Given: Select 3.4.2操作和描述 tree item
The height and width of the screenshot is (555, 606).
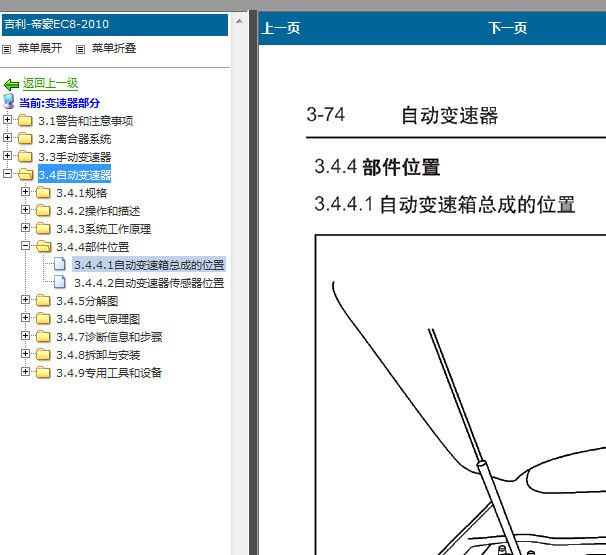Looking at the screenshot, I should 98,211.
